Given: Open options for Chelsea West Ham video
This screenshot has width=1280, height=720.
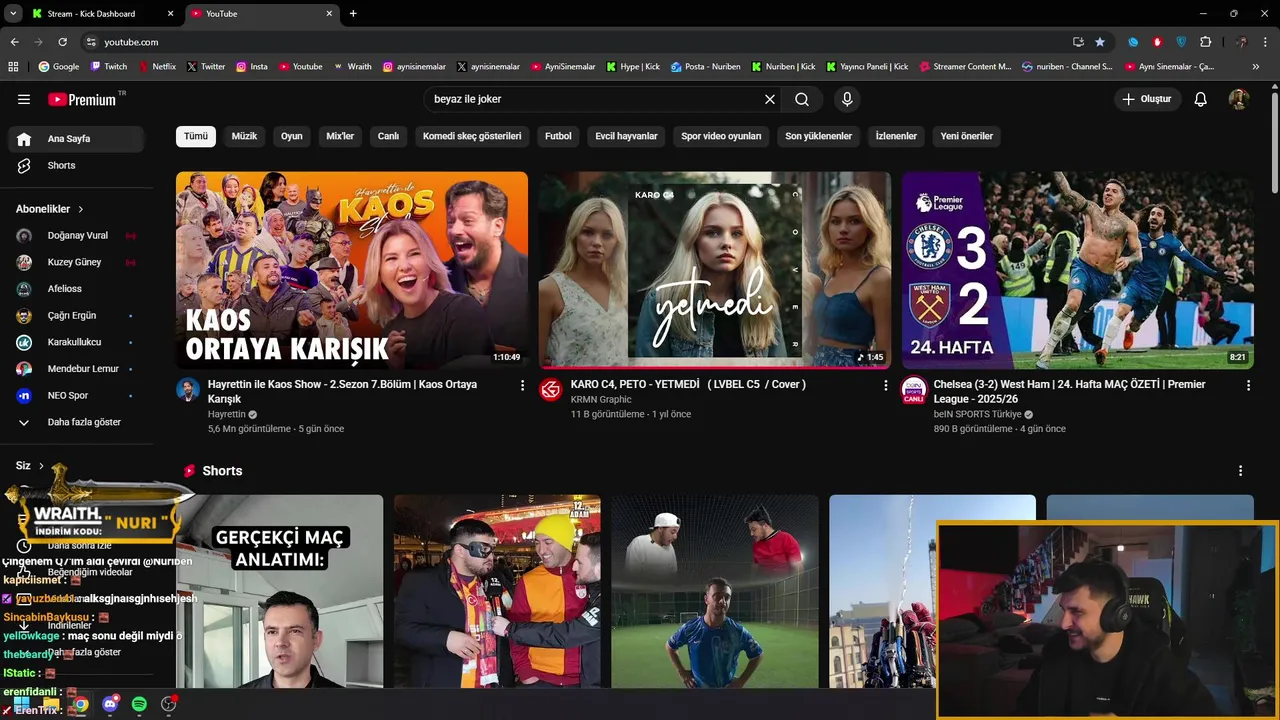Looking at the screenshot, I should pyautogui.click(x=1248, y=385).
